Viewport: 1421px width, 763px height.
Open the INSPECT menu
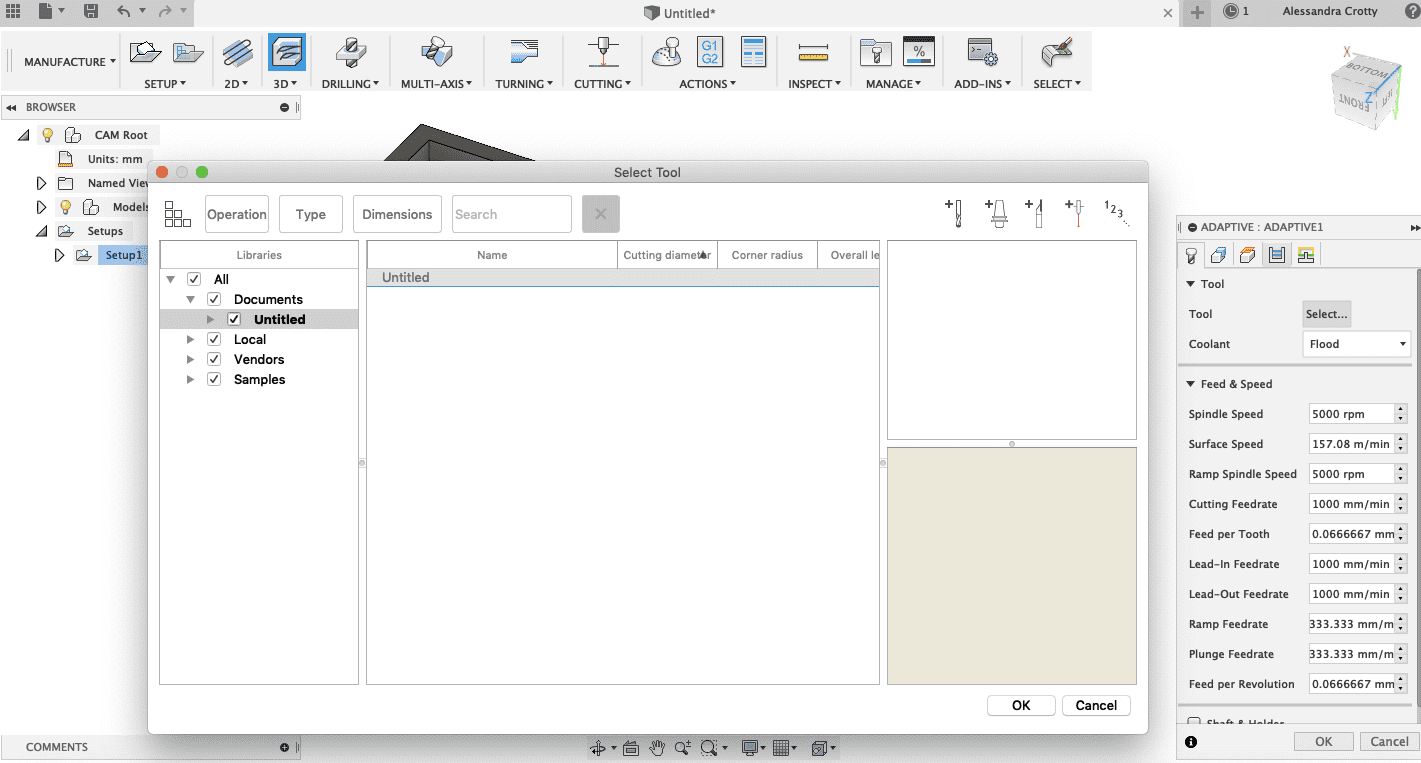tap(814, 84)
